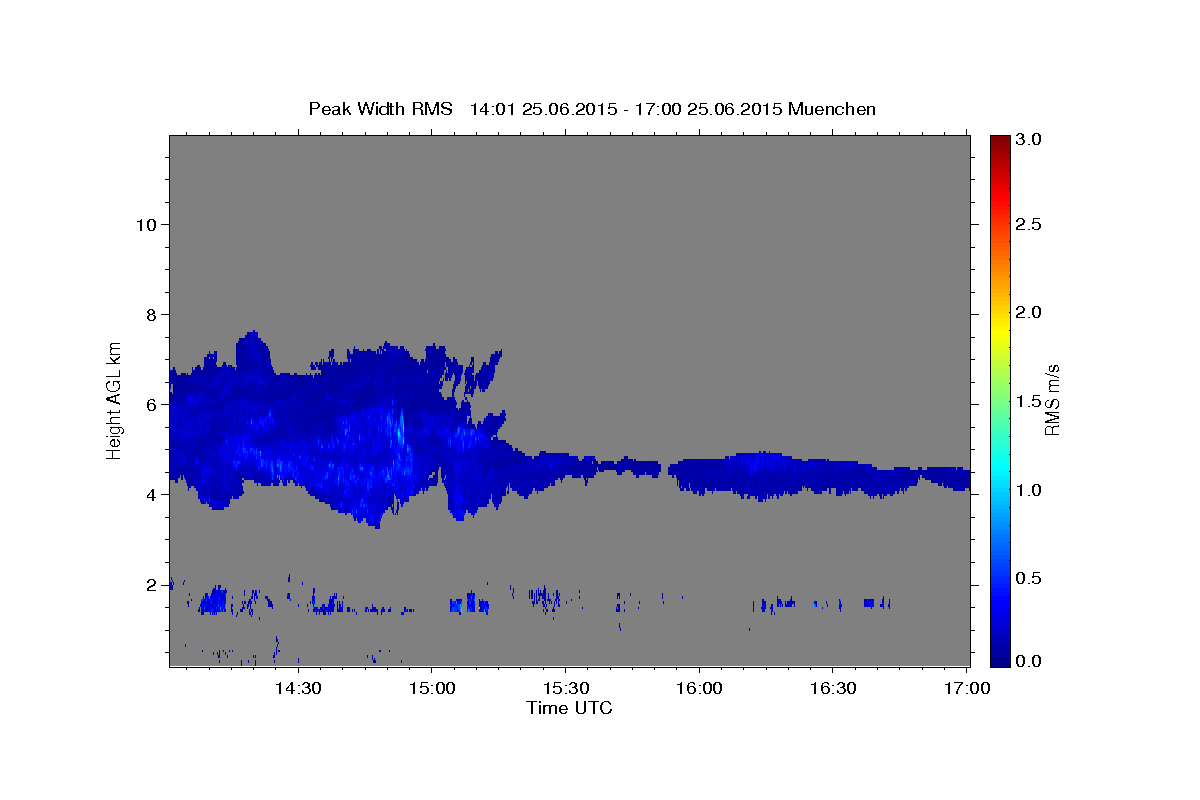
Task: Click the 16:30 time tick label
Action: point(833,689)
